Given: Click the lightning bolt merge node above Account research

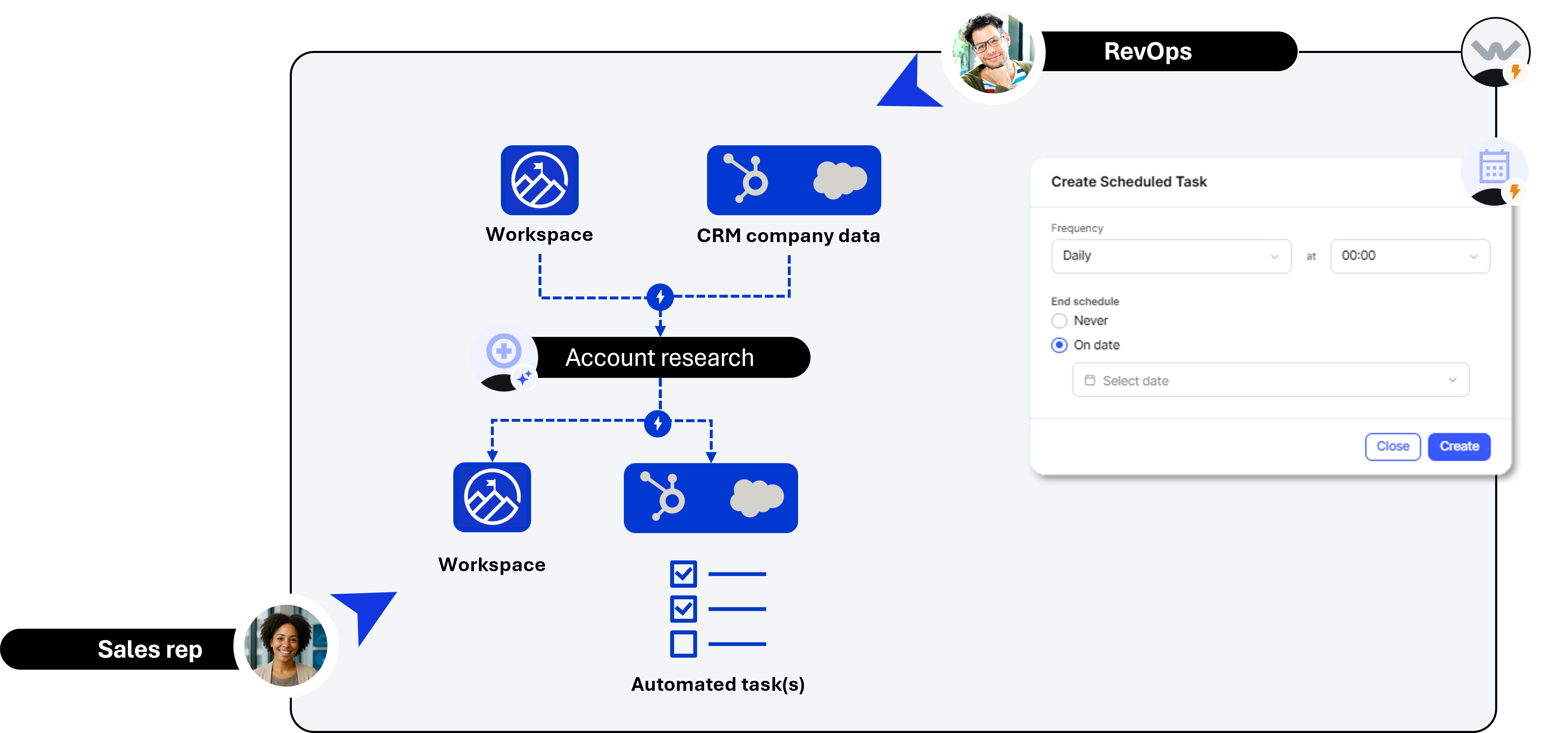Looking at the screenshot, I should coord(659,298).
